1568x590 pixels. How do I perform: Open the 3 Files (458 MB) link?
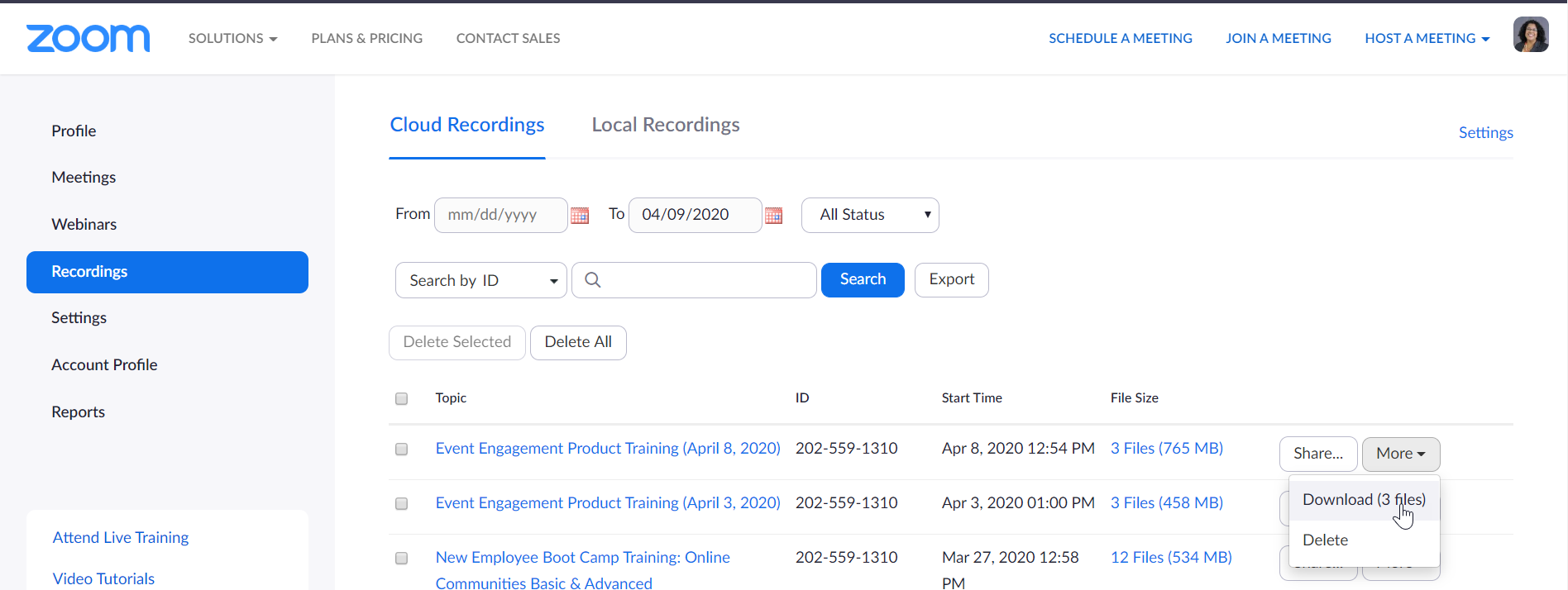[1167, 503]
